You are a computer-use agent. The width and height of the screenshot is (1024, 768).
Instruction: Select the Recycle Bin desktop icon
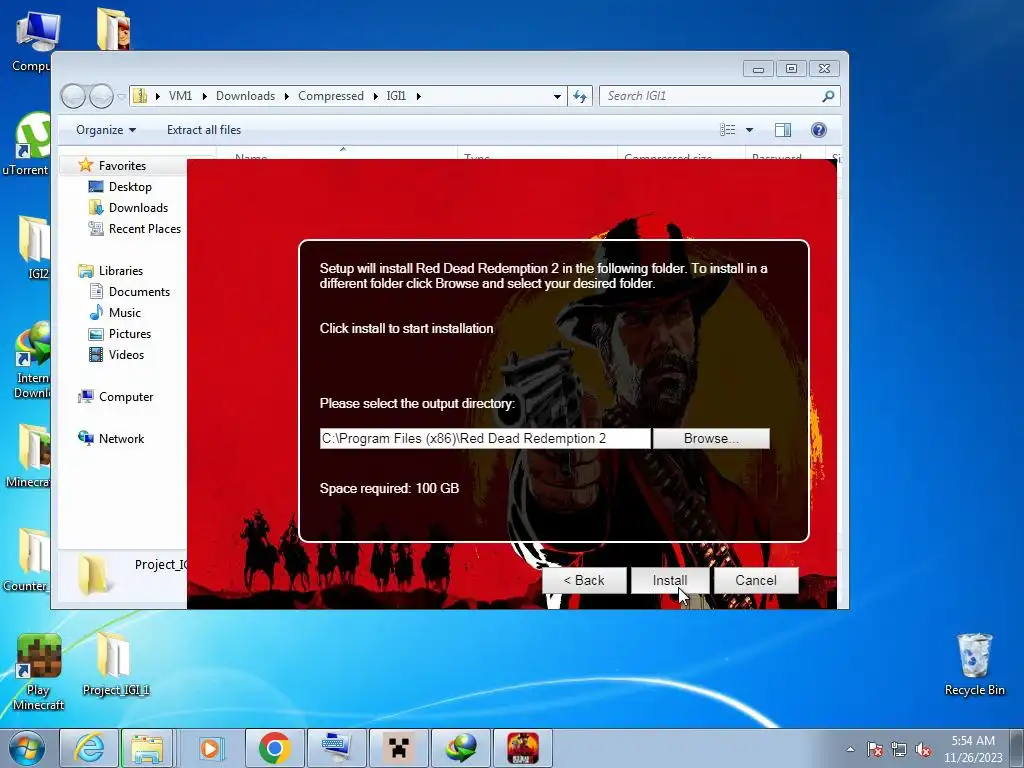click(x=974, y=664)
